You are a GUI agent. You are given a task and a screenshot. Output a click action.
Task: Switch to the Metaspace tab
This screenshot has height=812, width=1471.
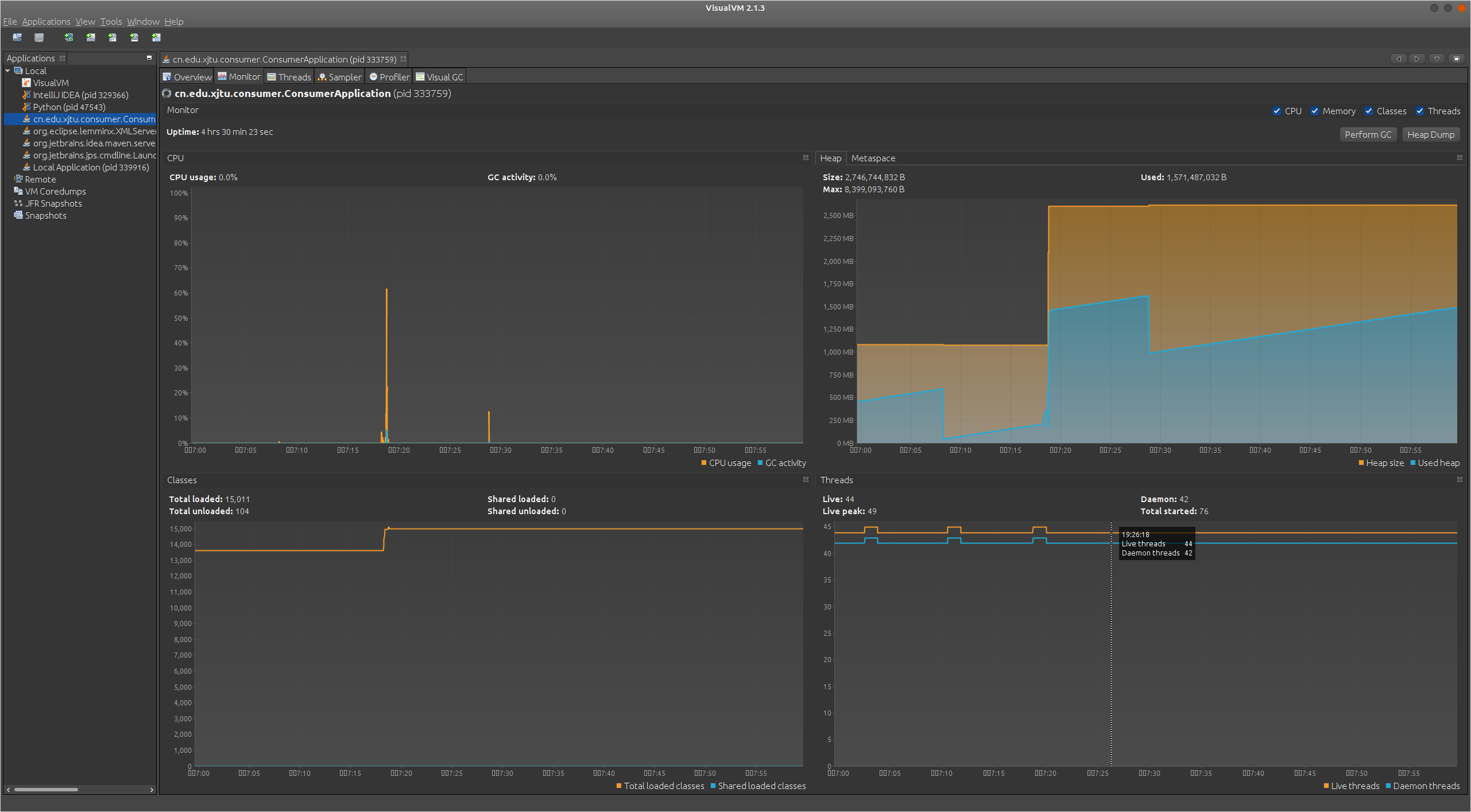click(873, 158)
